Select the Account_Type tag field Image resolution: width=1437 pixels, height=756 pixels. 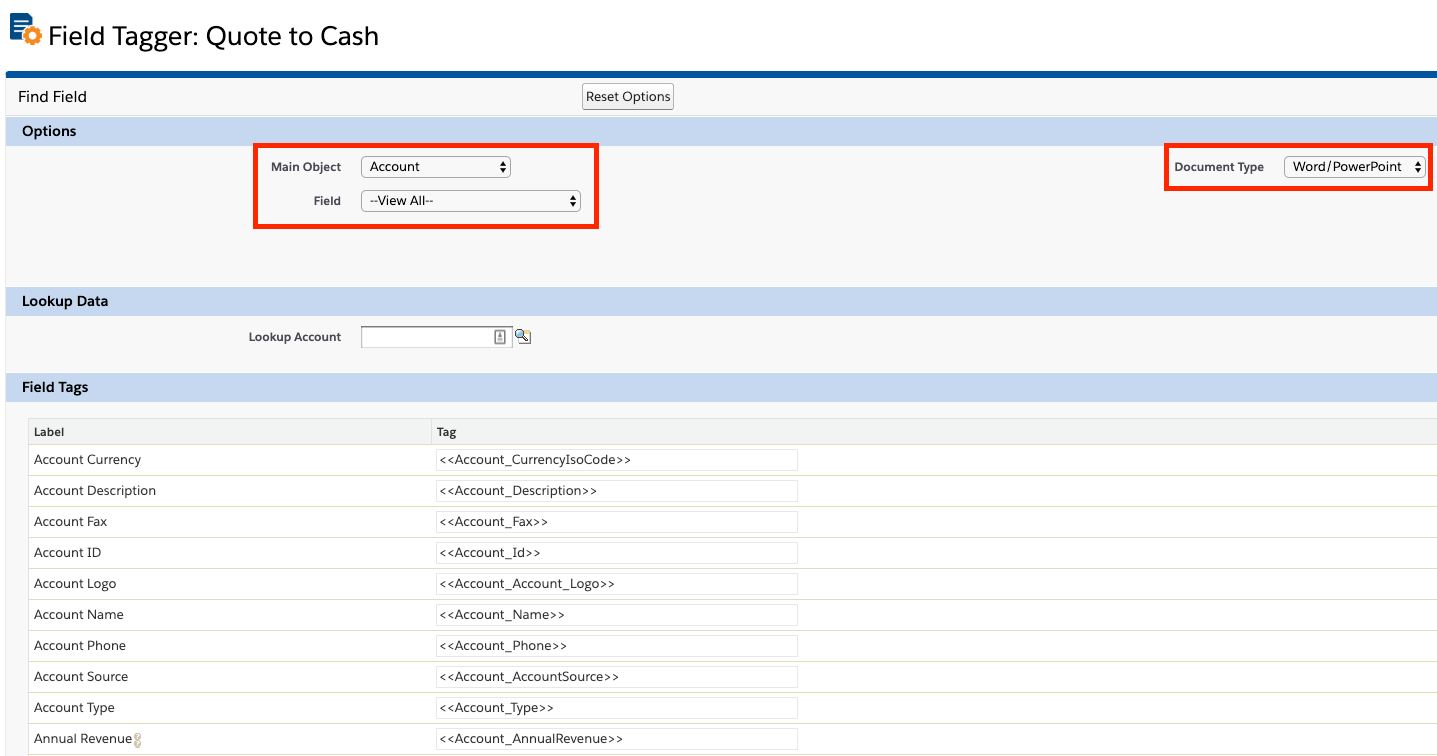pos(617,708)
